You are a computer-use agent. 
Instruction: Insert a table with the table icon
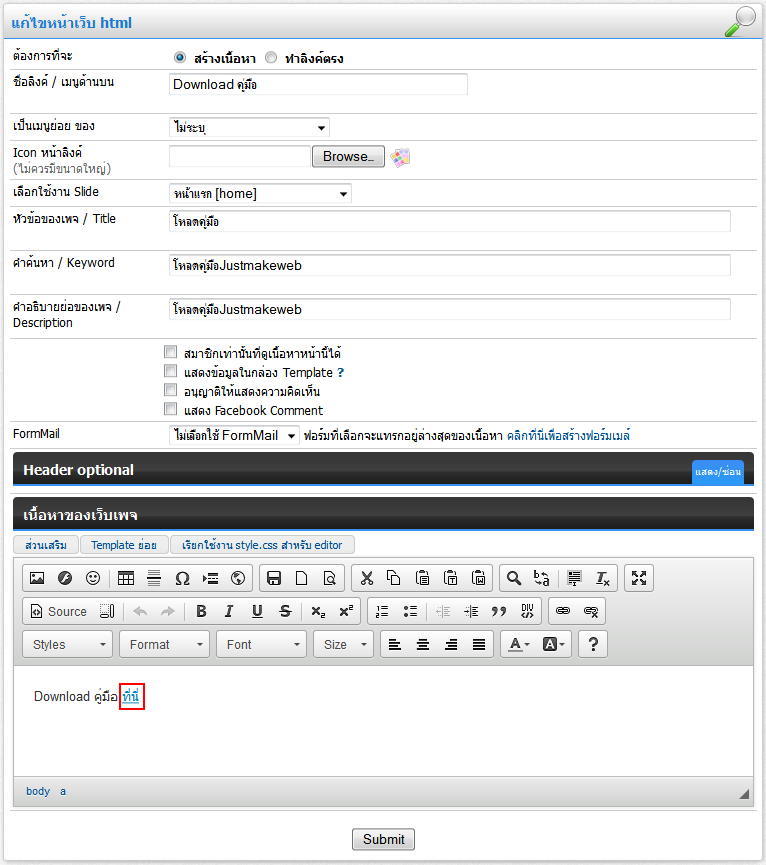pyautogui.click(x=126, y=578)
